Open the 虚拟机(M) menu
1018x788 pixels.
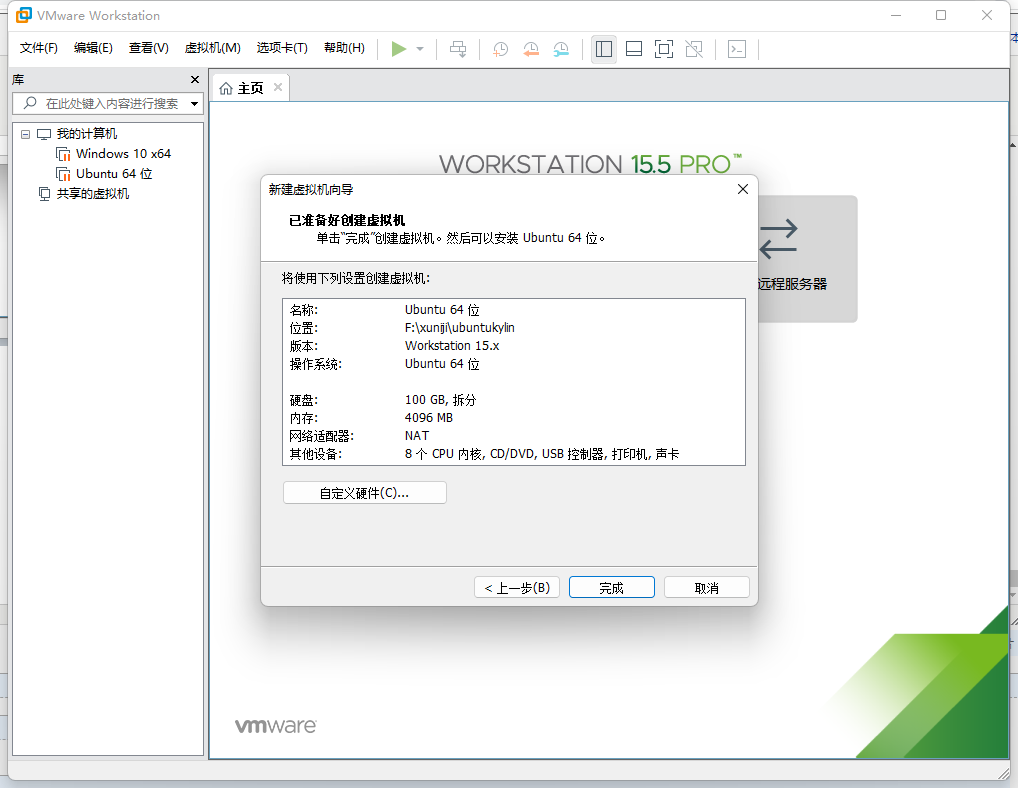click(212, 47)
